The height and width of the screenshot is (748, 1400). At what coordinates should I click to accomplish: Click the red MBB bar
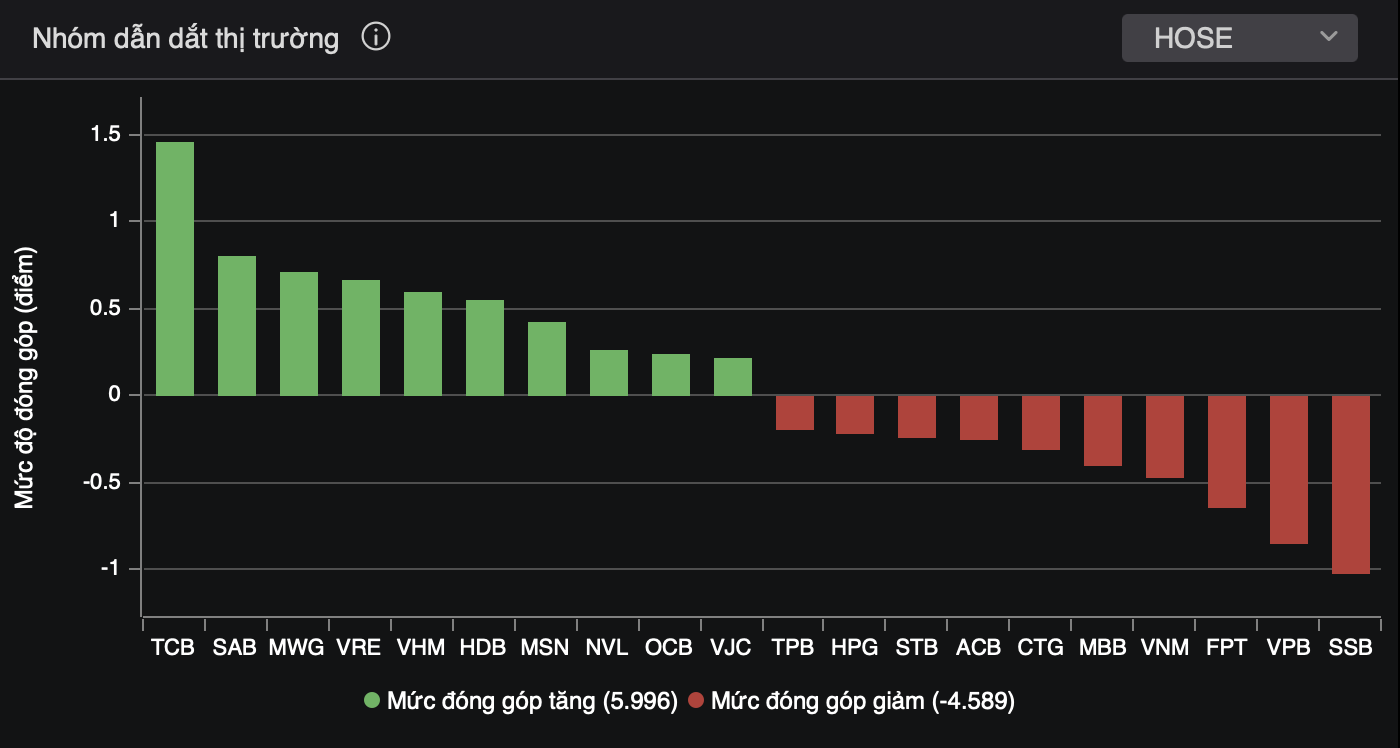click(x=1103, y=431)
